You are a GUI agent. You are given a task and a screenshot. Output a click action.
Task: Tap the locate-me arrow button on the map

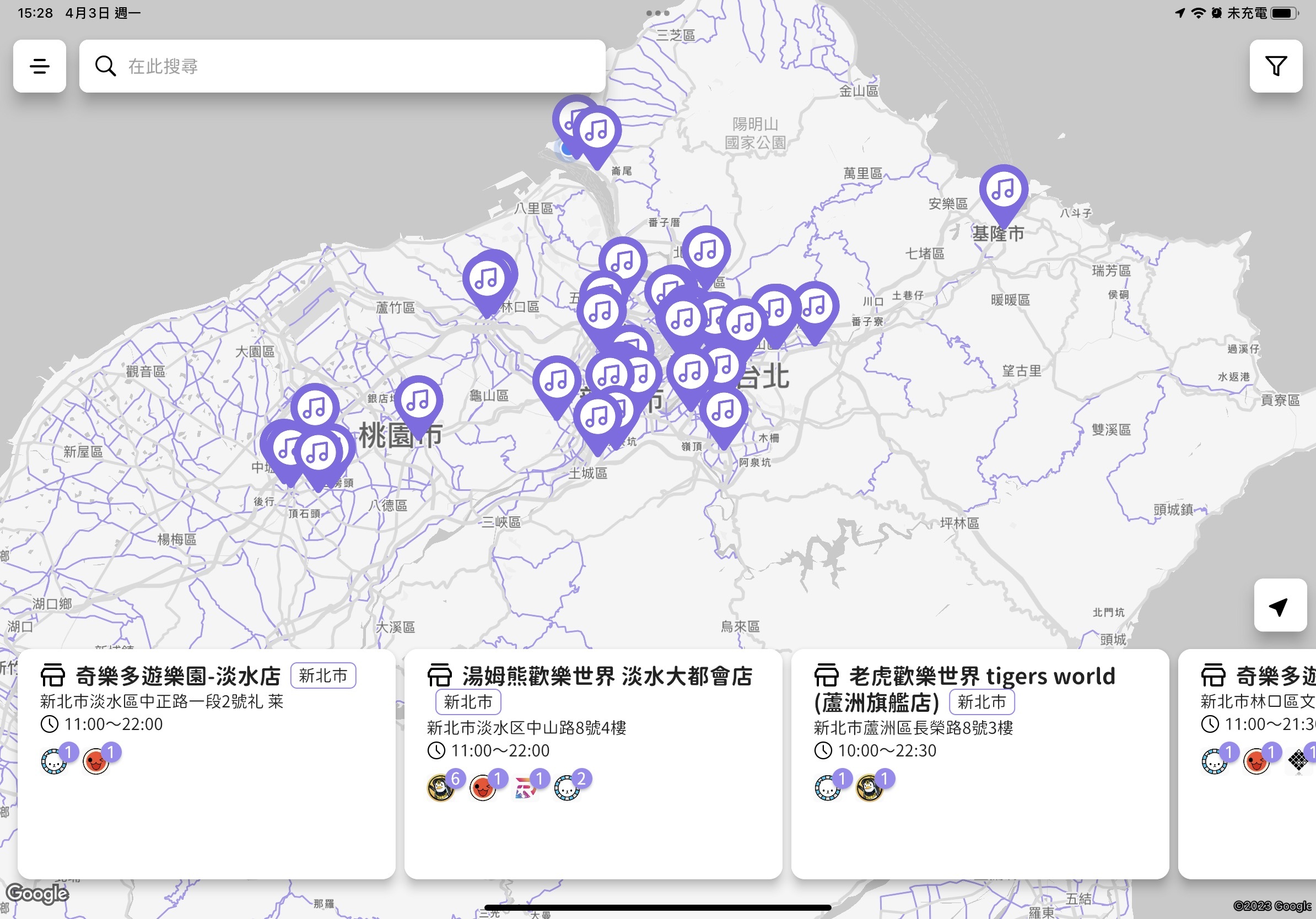click(x=1280, y=605)
